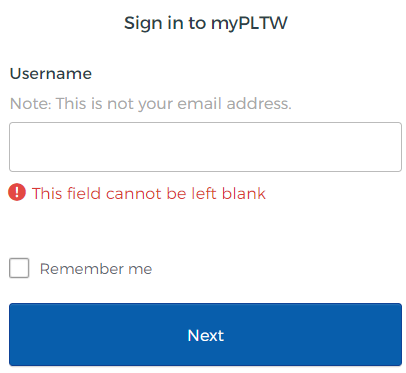Click the 'Sign in to myPLTW' heading
The width and height of the screenshot is (406, 373).
click(206, 23)
